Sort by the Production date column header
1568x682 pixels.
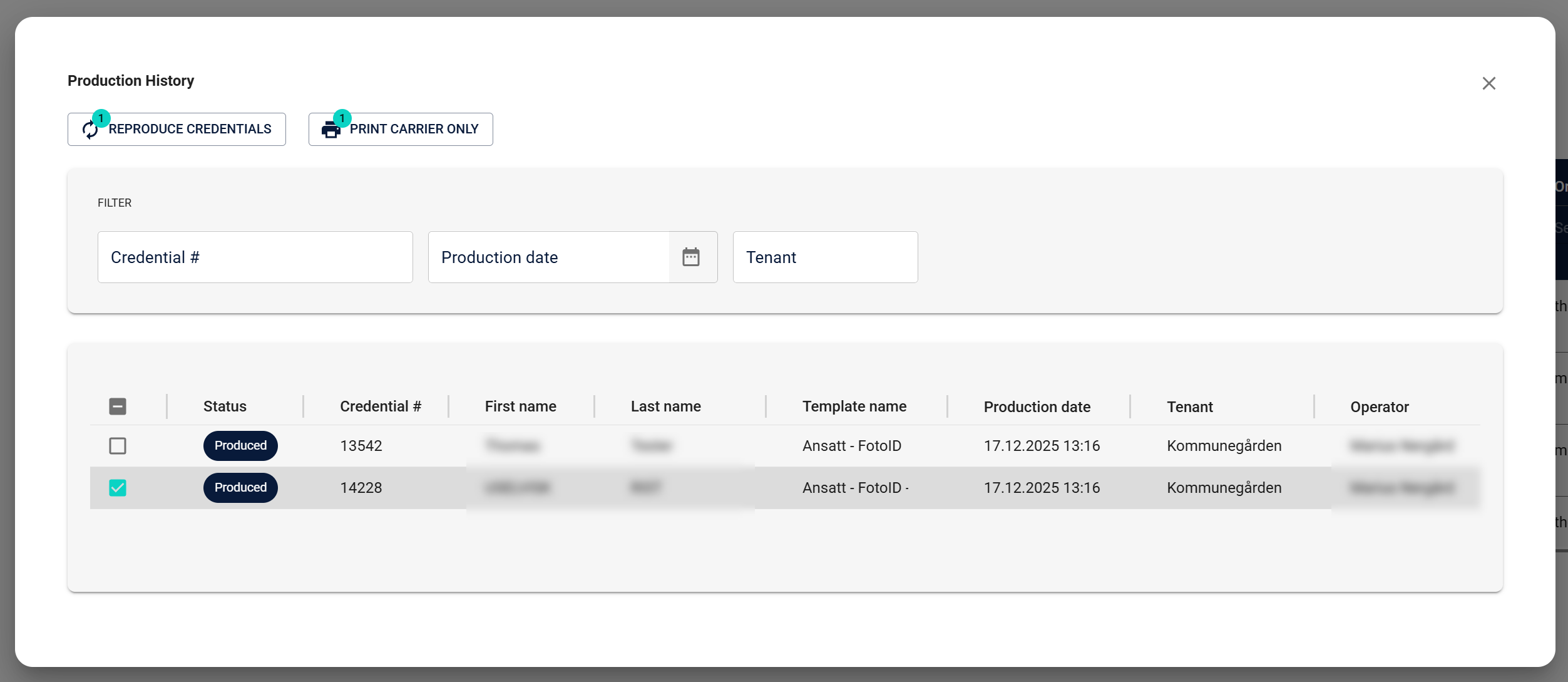click(1037, 406)
